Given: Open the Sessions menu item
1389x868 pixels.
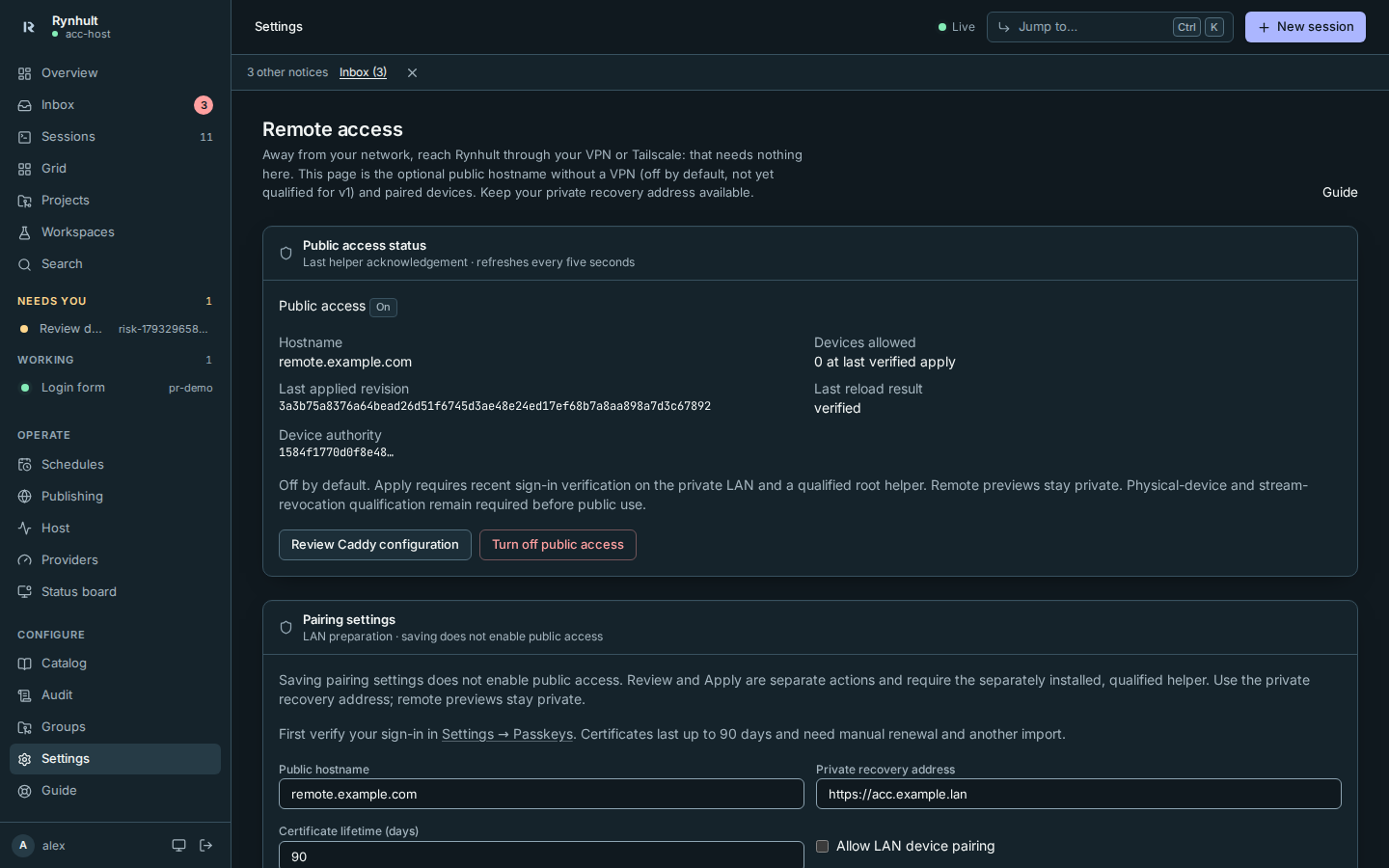Looking at the screenshot, I should click(x=115, y=137).
